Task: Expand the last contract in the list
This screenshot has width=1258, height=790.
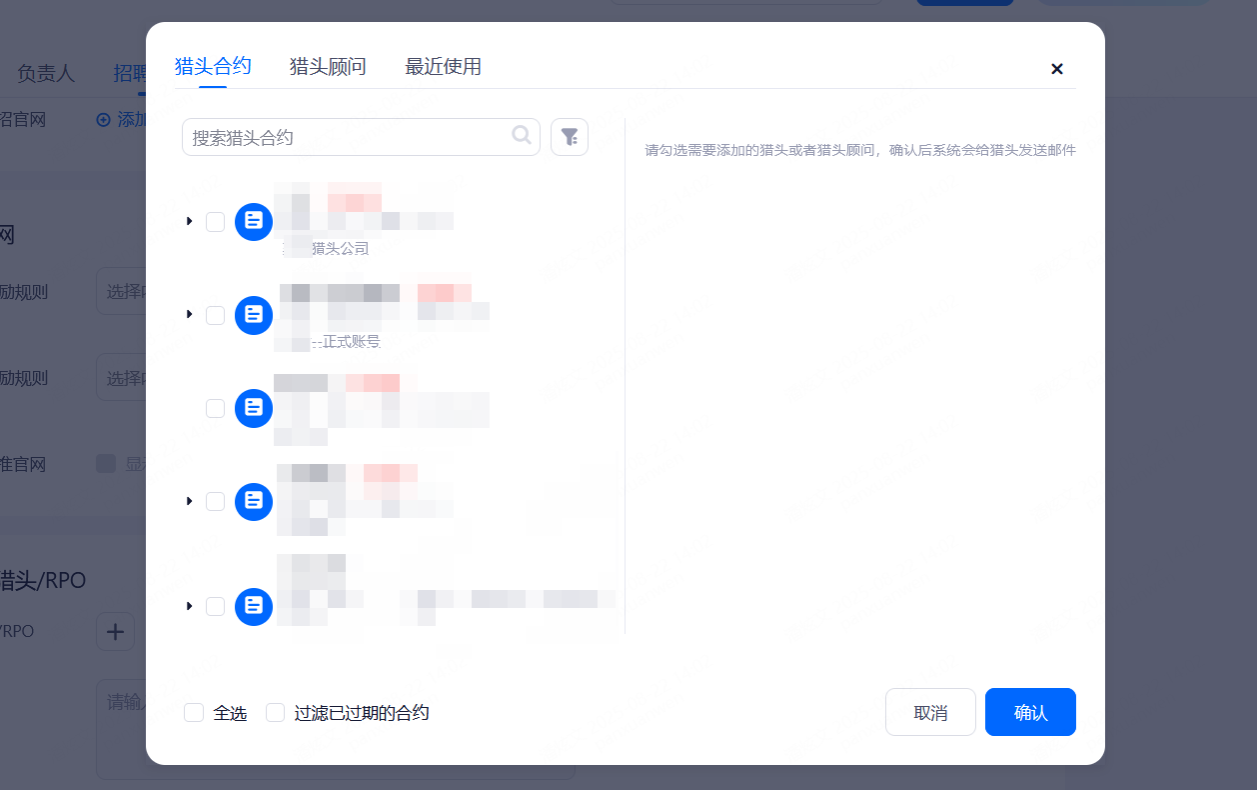Action: (x=189, y=606)
